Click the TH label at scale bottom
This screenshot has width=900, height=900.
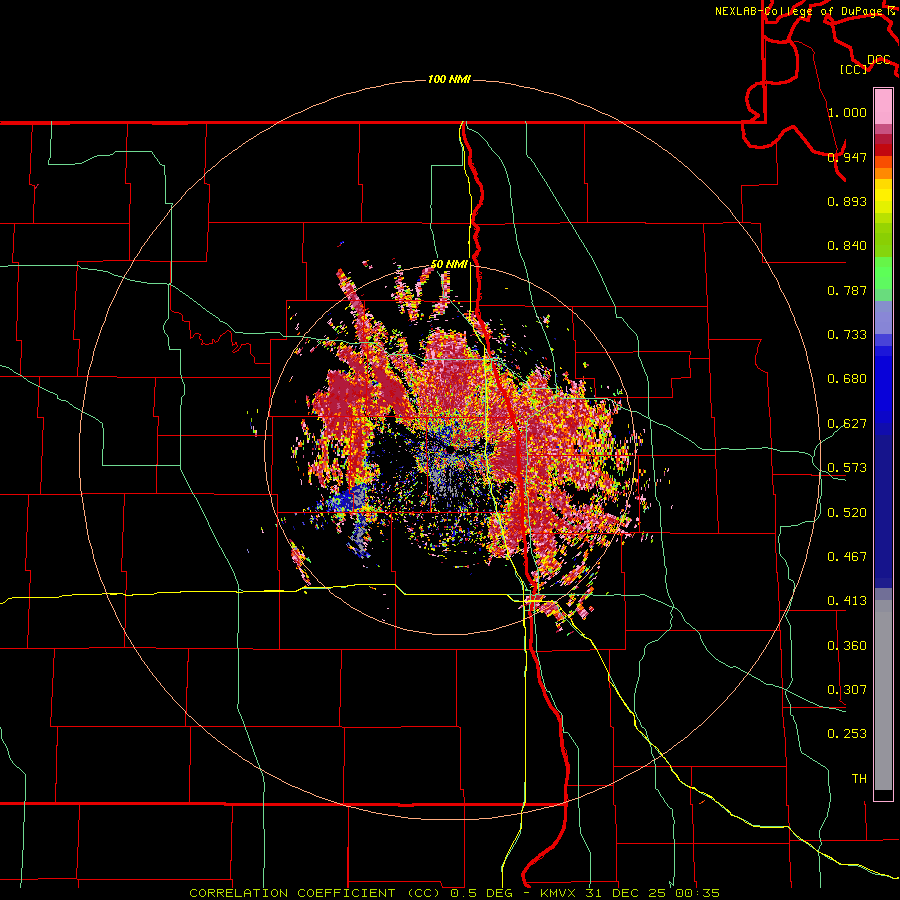[x=859, y=778]
